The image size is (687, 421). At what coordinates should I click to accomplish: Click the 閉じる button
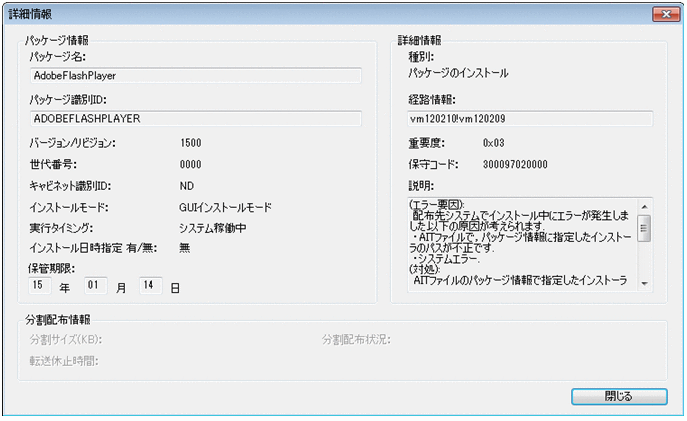point(619,396)
